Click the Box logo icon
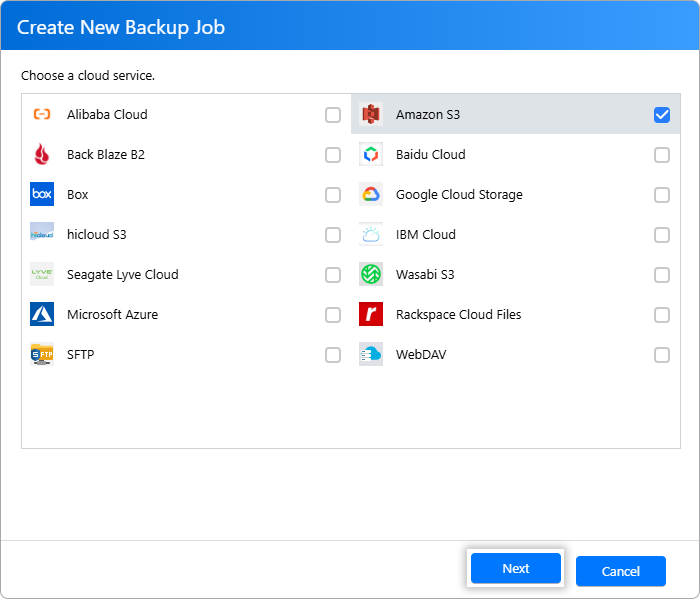Image resolution: width=700 pixels, height=599 pixels. [x=42, y=194]
